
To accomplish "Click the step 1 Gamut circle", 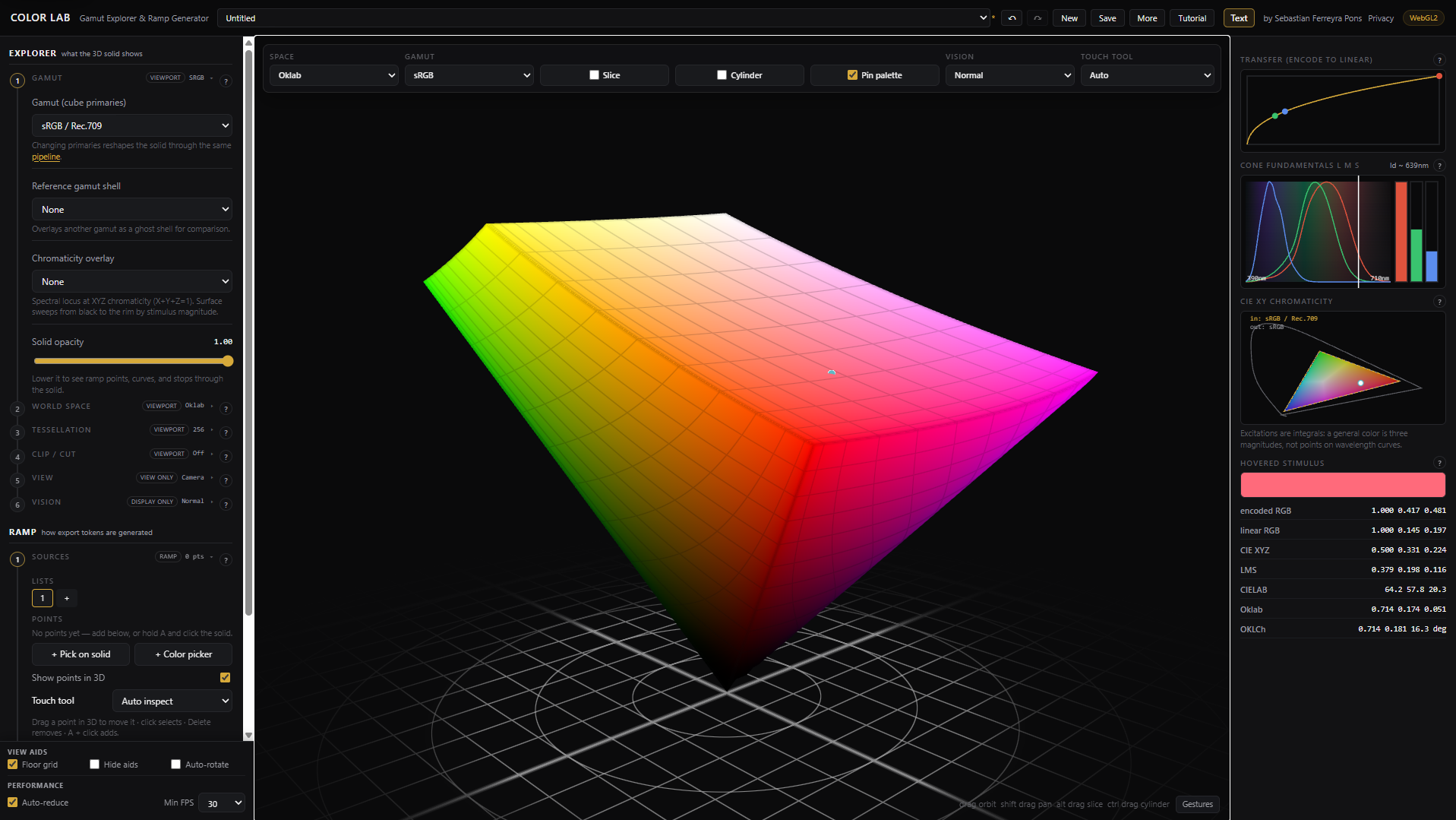I will (17, 81).
